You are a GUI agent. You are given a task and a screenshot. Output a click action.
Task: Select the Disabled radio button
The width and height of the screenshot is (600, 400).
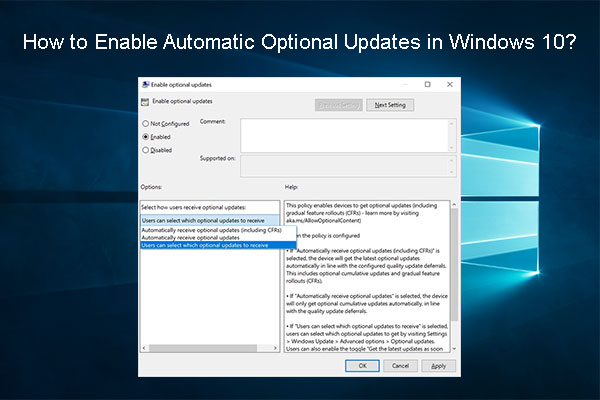145,150
